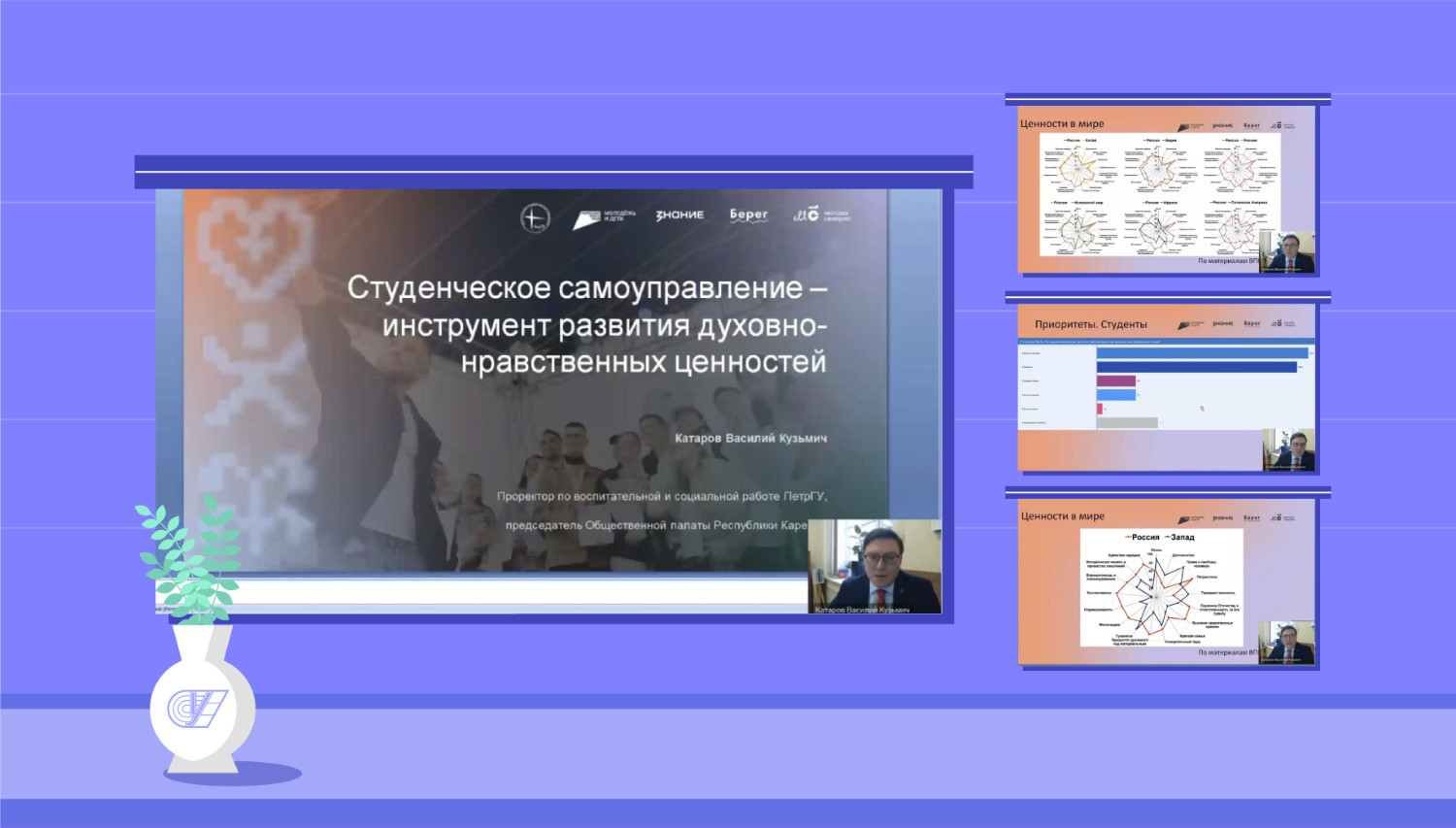Click the Молодой Север logo on main slide
The image size is (1456, 828).
pyautogui.click(x=821, y=215)
